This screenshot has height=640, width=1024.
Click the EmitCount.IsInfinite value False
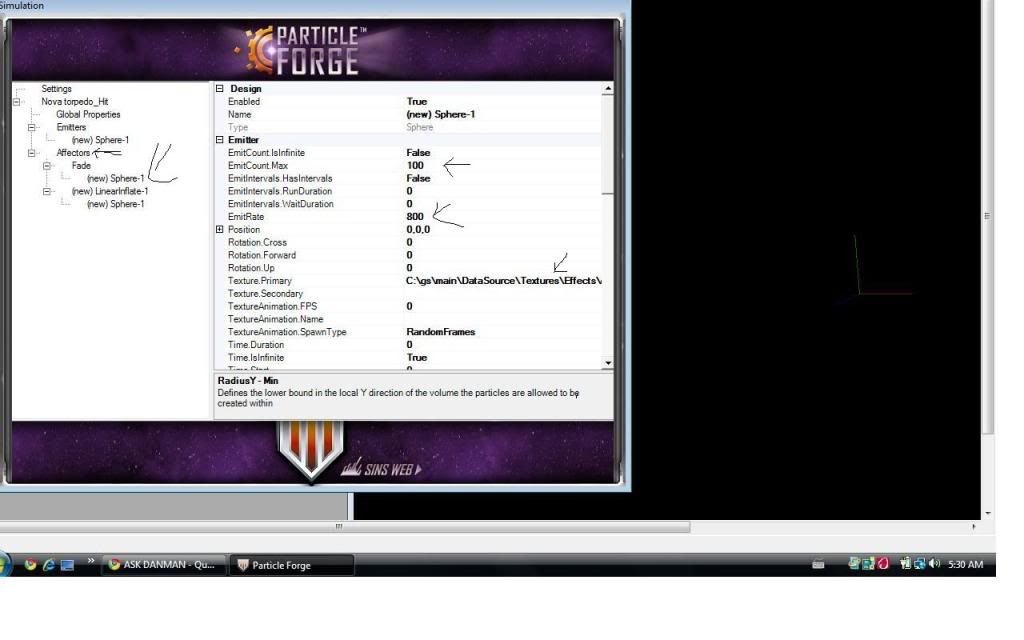[x=503, y=153]
